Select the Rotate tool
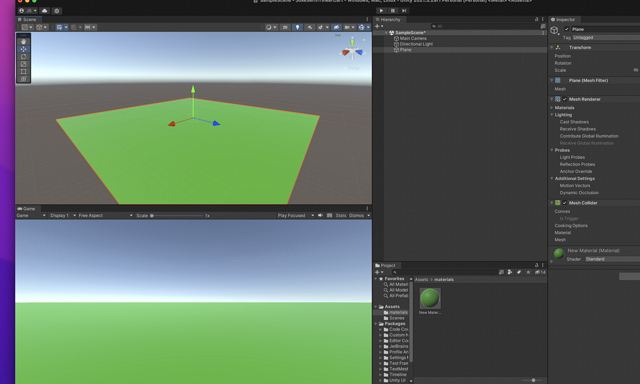 tap(23, 56)
